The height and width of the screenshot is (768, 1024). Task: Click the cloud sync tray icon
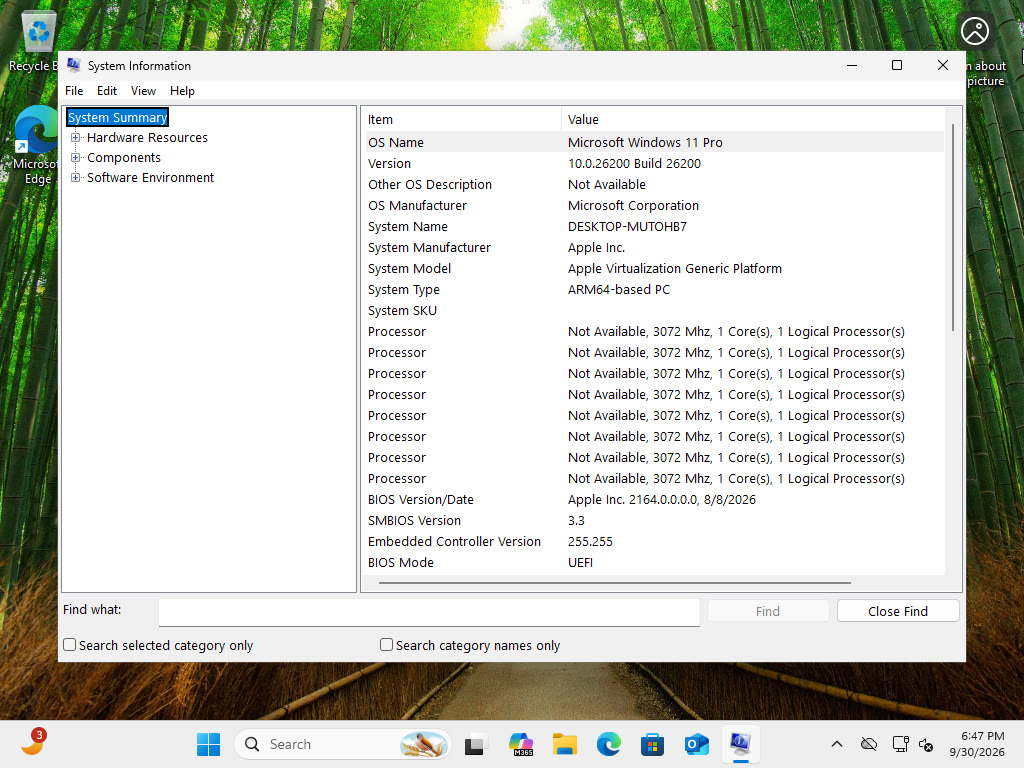[x=869, y=744]
